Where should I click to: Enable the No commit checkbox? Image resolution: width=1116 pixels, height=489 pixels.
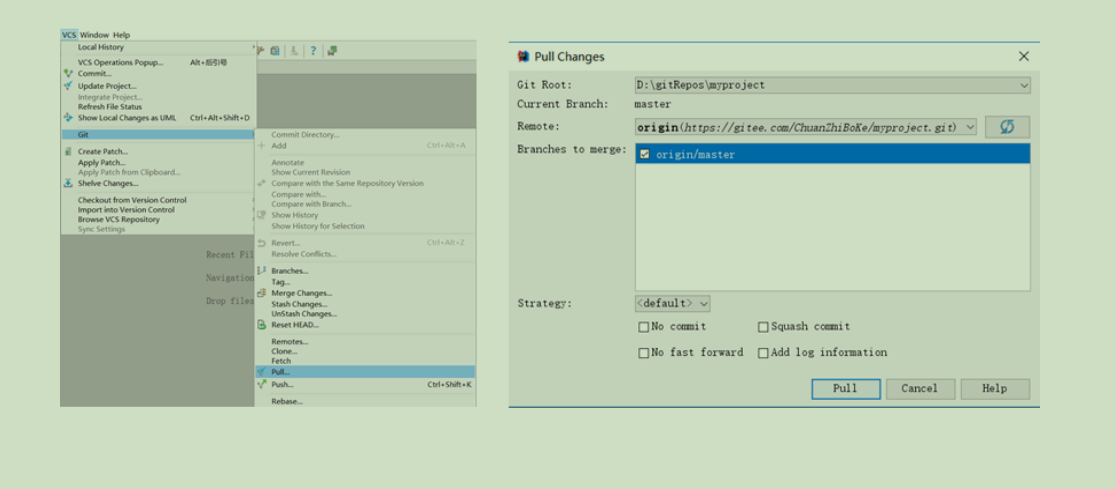tap(644, 327)
